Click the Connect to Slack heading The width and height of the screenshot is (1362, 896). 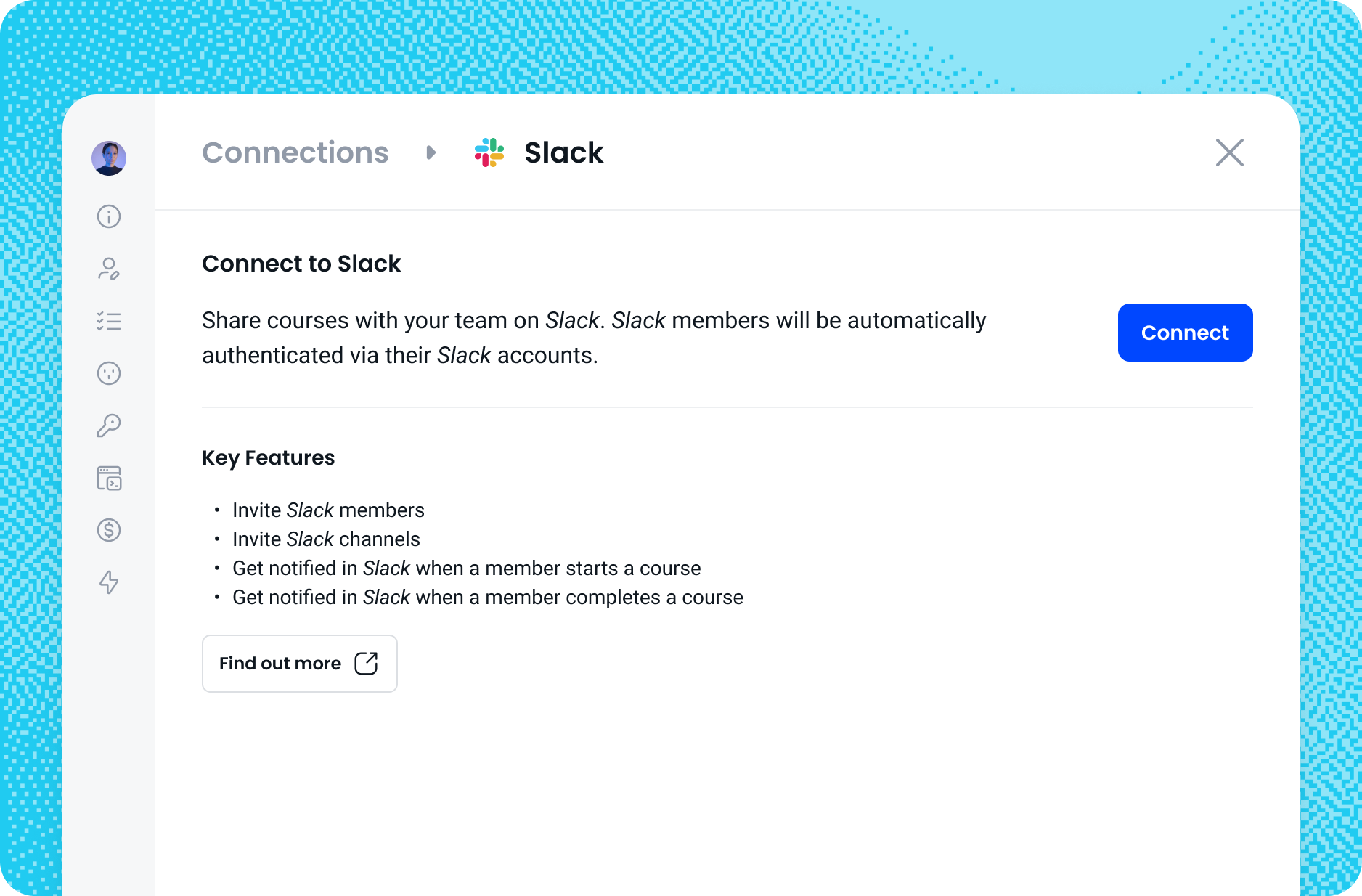coord(301,264)
